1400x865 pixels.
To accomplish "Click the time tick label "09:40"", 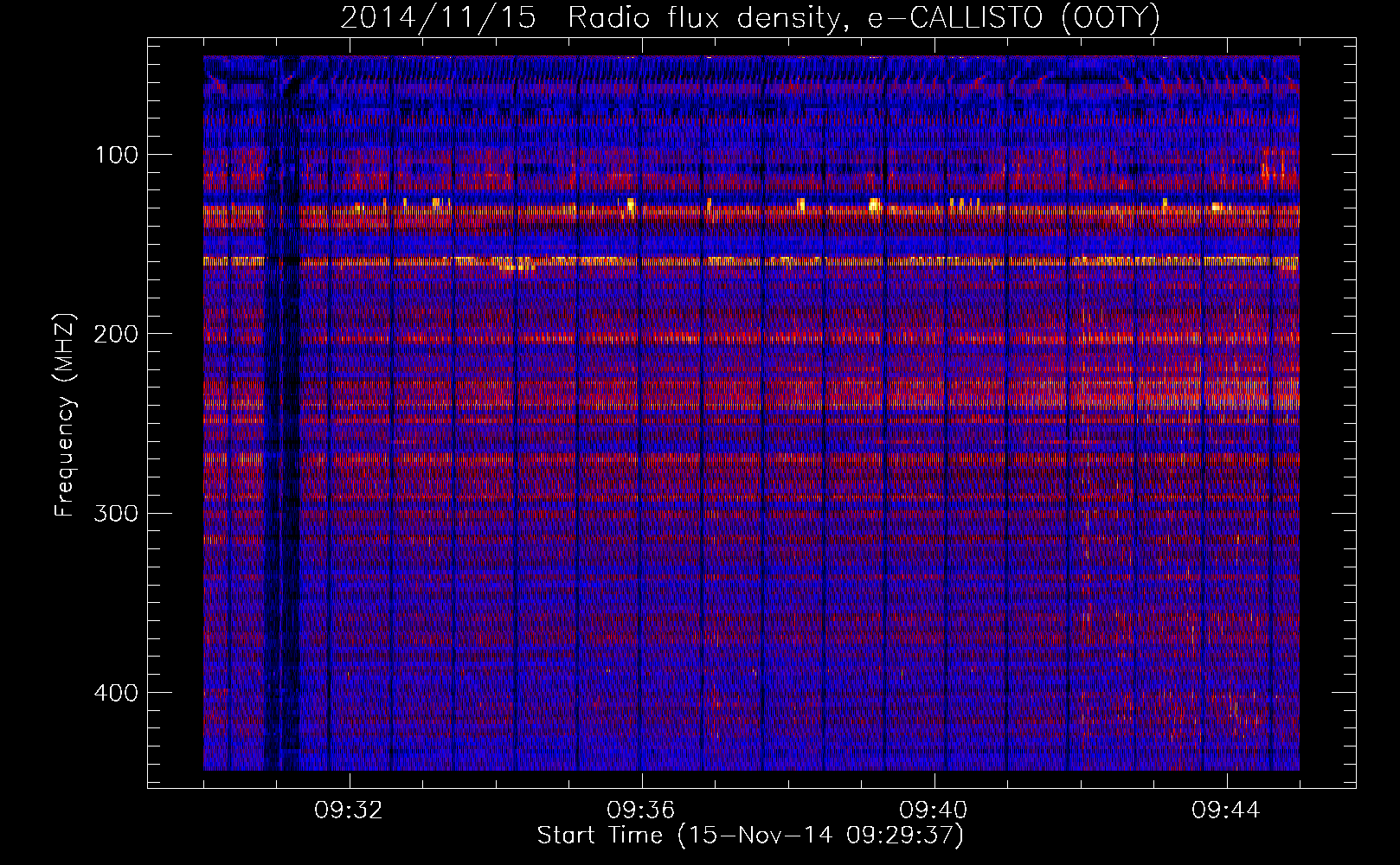I will [x=934, y=811].
